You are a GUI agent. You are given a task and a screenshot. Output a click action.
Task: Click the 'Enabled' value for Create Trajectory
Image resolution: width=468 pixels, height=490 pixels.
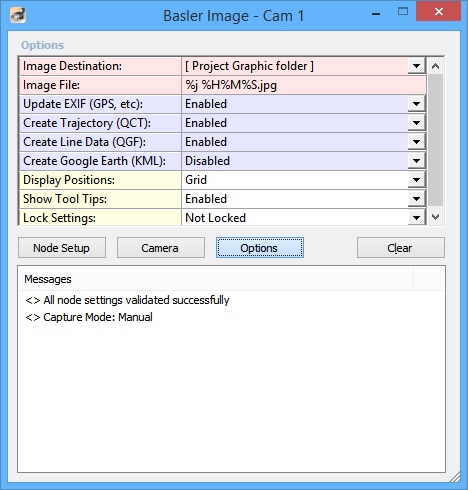[206, 123]
